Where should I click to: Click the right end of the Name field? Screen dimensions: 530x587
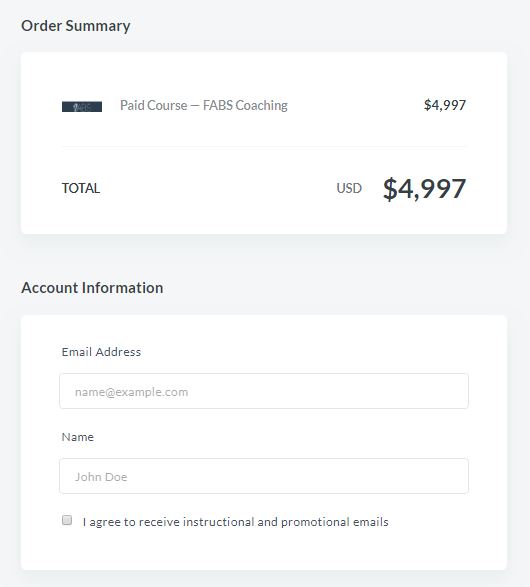click(457, 476)
